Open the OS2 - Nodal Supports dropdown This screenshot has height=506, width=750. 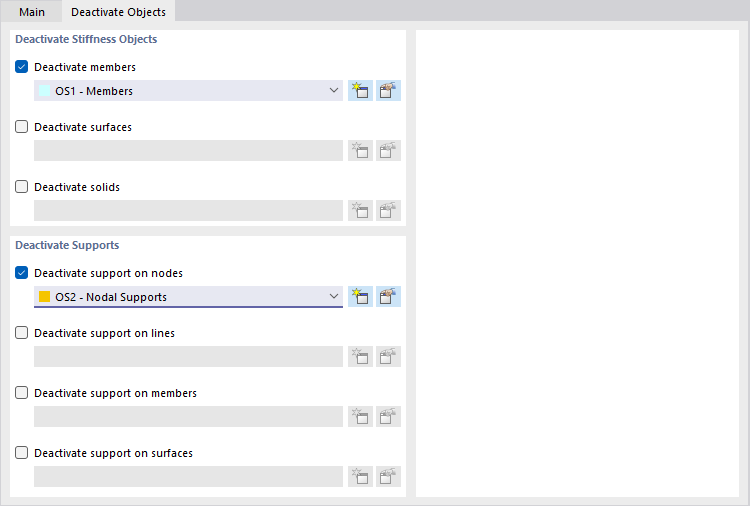pyautogui.click(x=334, y=297)
